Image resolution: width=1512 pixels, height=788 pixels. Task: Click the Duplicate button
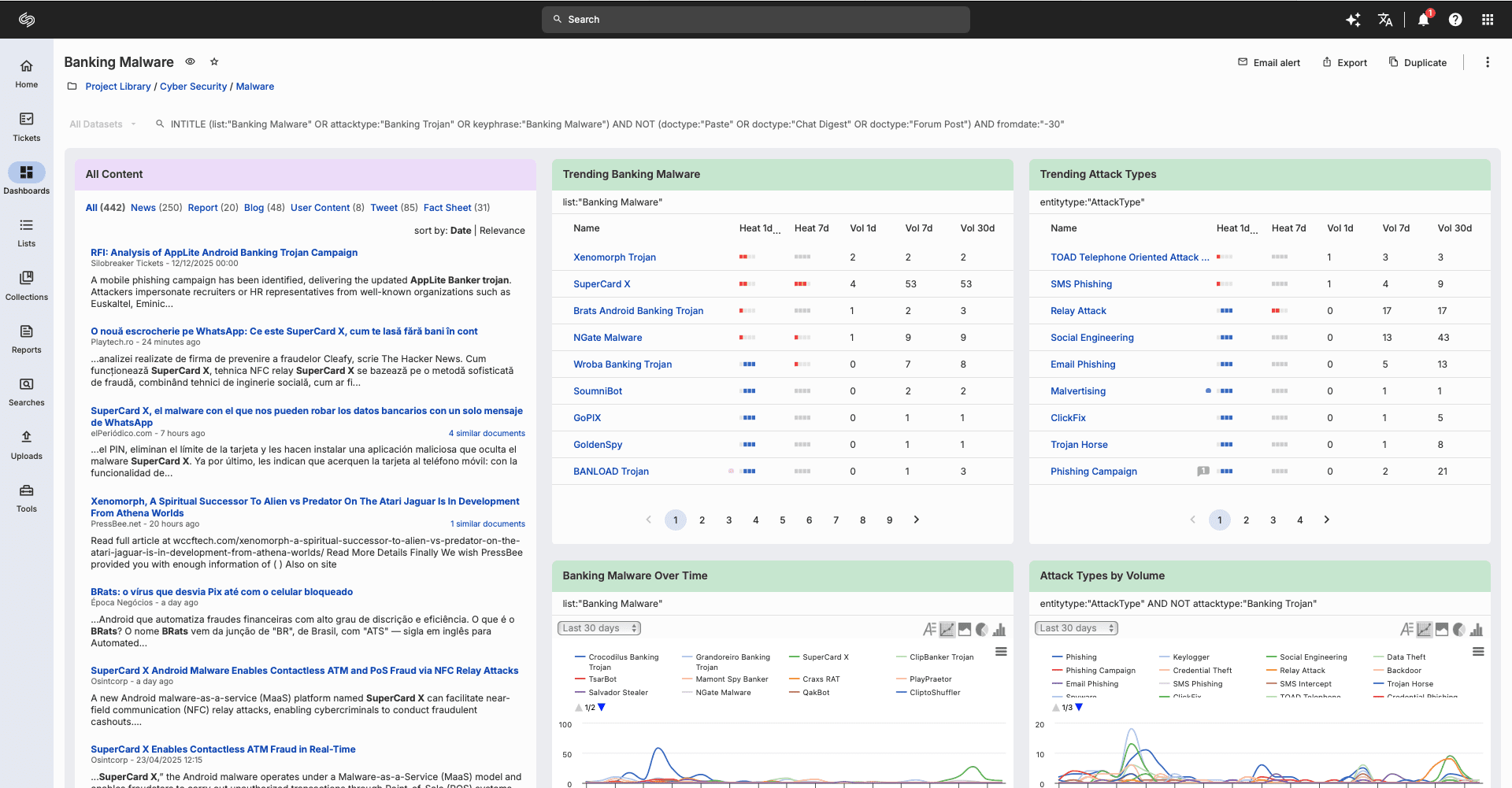1417,62
